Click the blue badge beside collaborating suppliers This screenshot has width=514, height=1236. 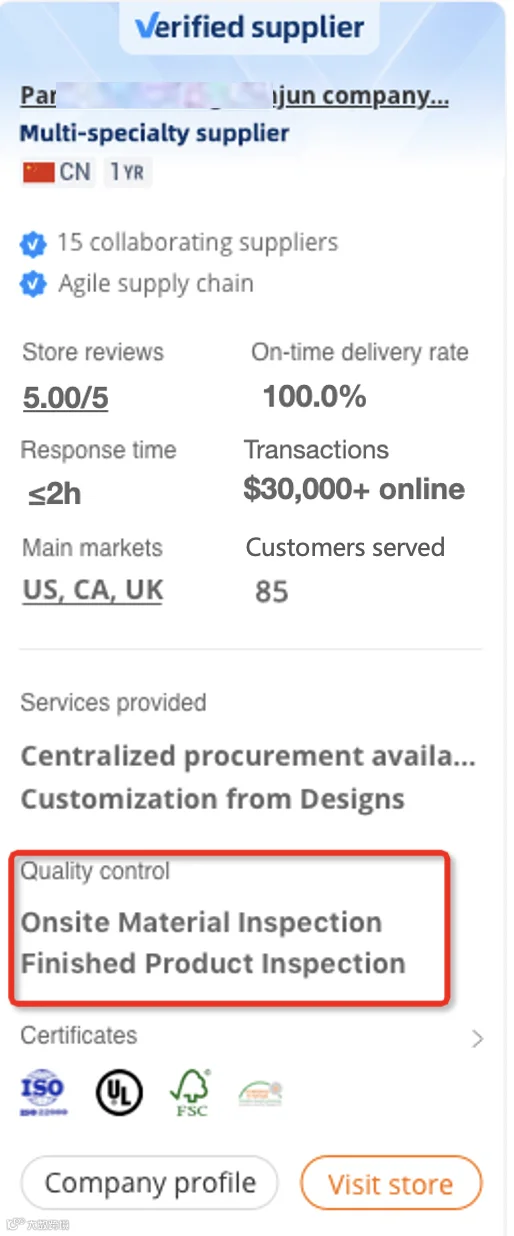pyautogui.click(x=33, y=243)
